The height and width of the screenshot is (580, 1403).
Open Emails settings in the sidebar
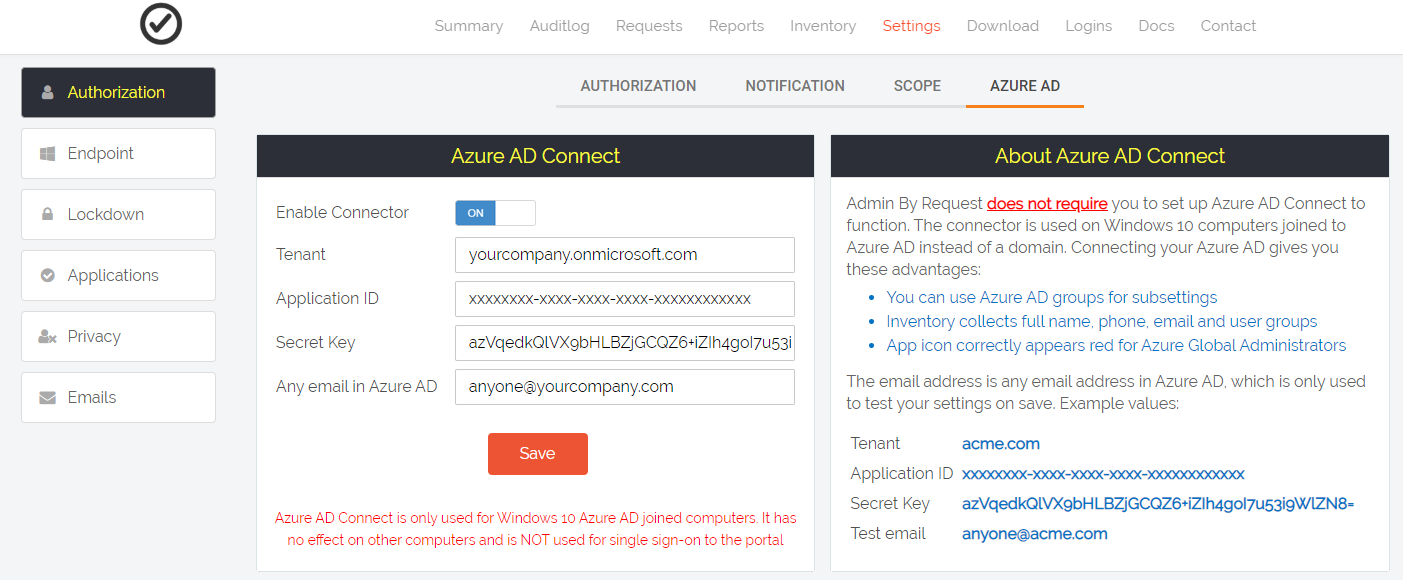[118, 397]
